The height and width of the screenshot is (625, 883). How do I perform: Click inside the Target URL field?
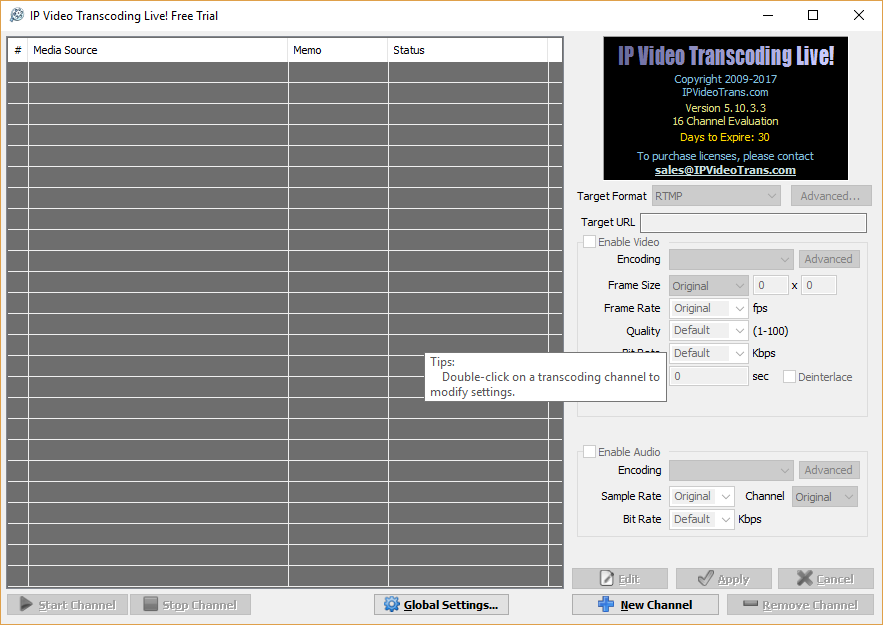753,222
